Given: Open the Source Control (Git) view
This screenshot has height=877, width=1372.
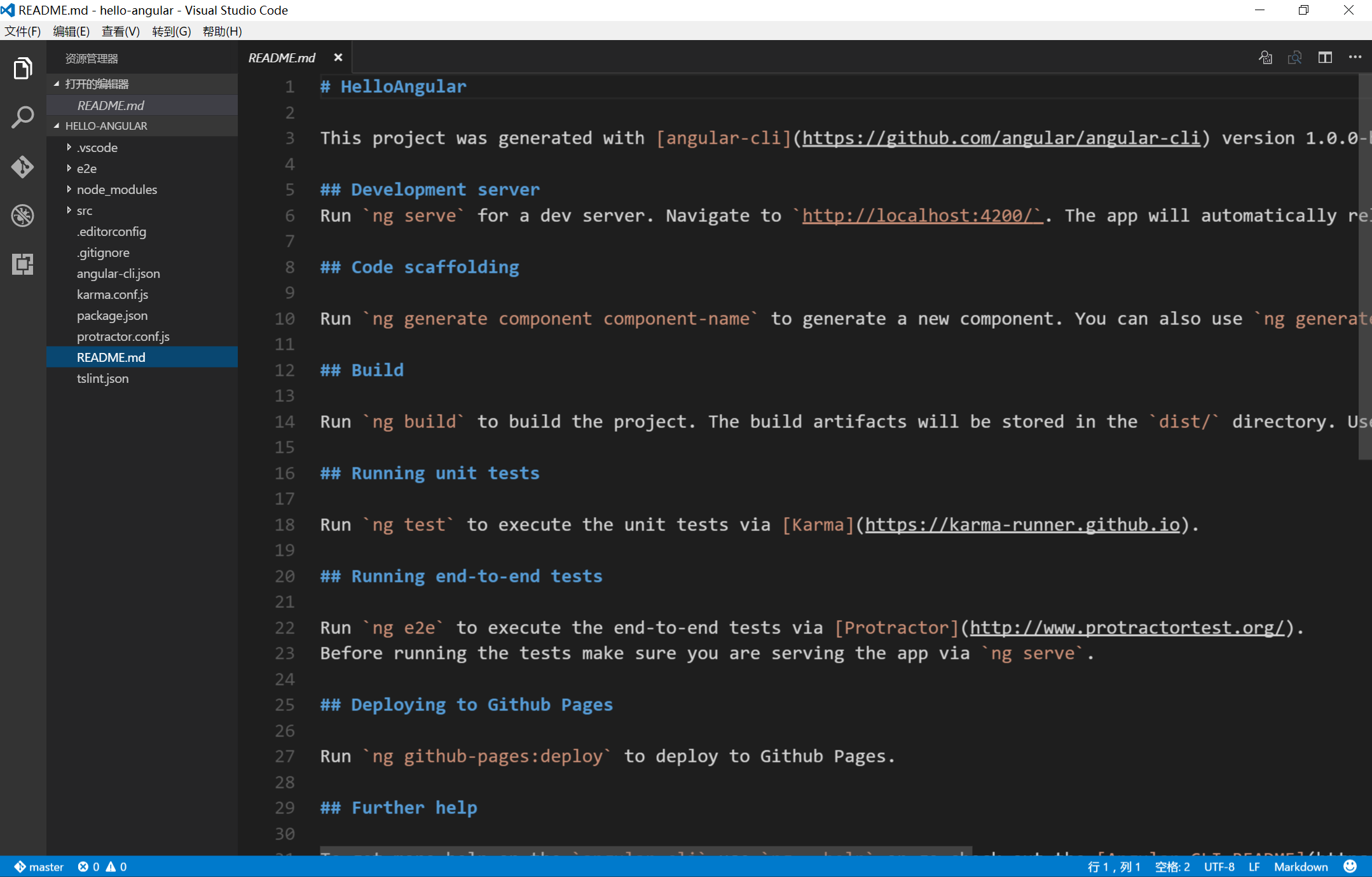Looking at the screenshot, I should (23, 167).
